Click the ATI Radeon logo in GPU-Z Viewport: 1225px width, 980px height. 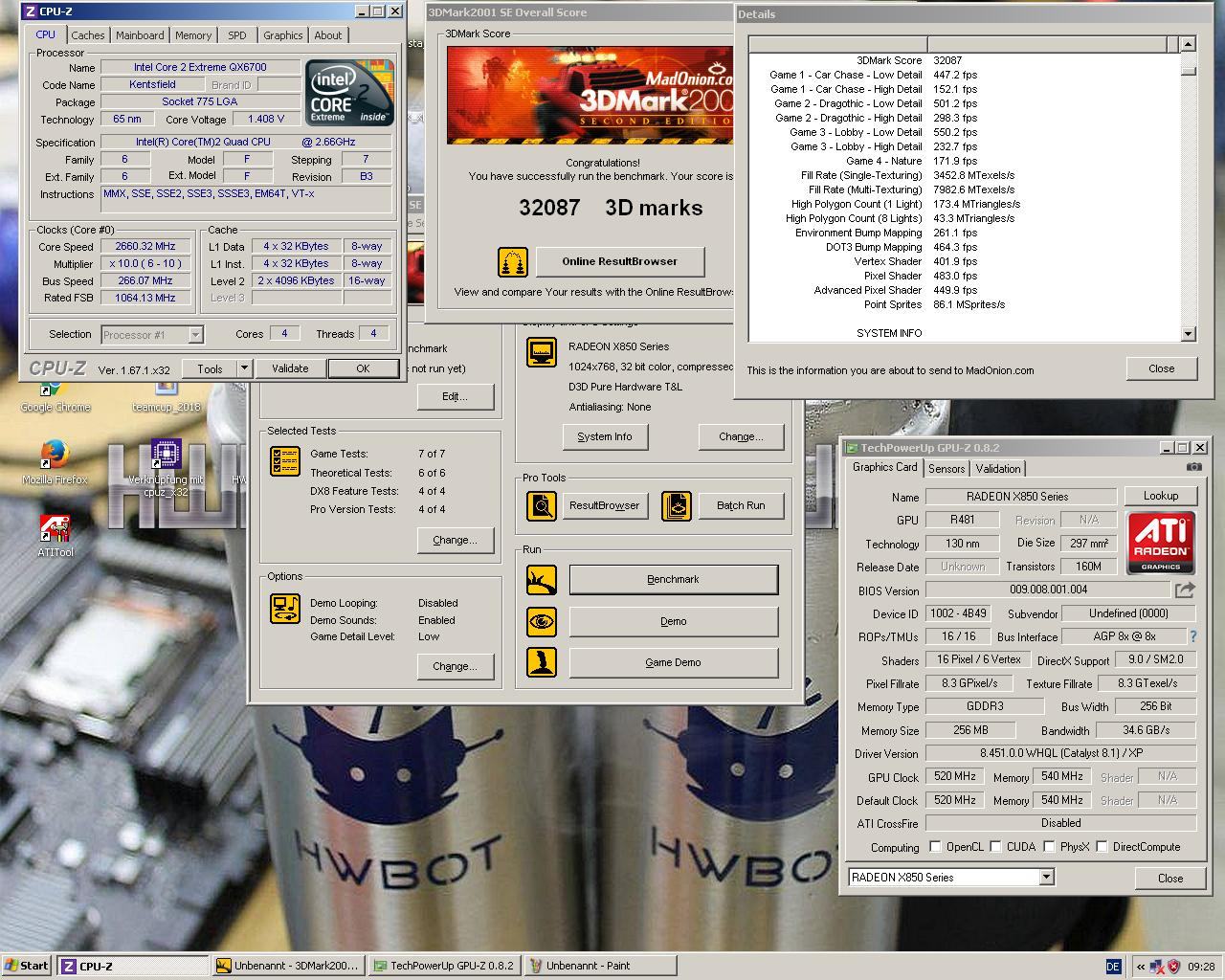tap(1161, 542)
